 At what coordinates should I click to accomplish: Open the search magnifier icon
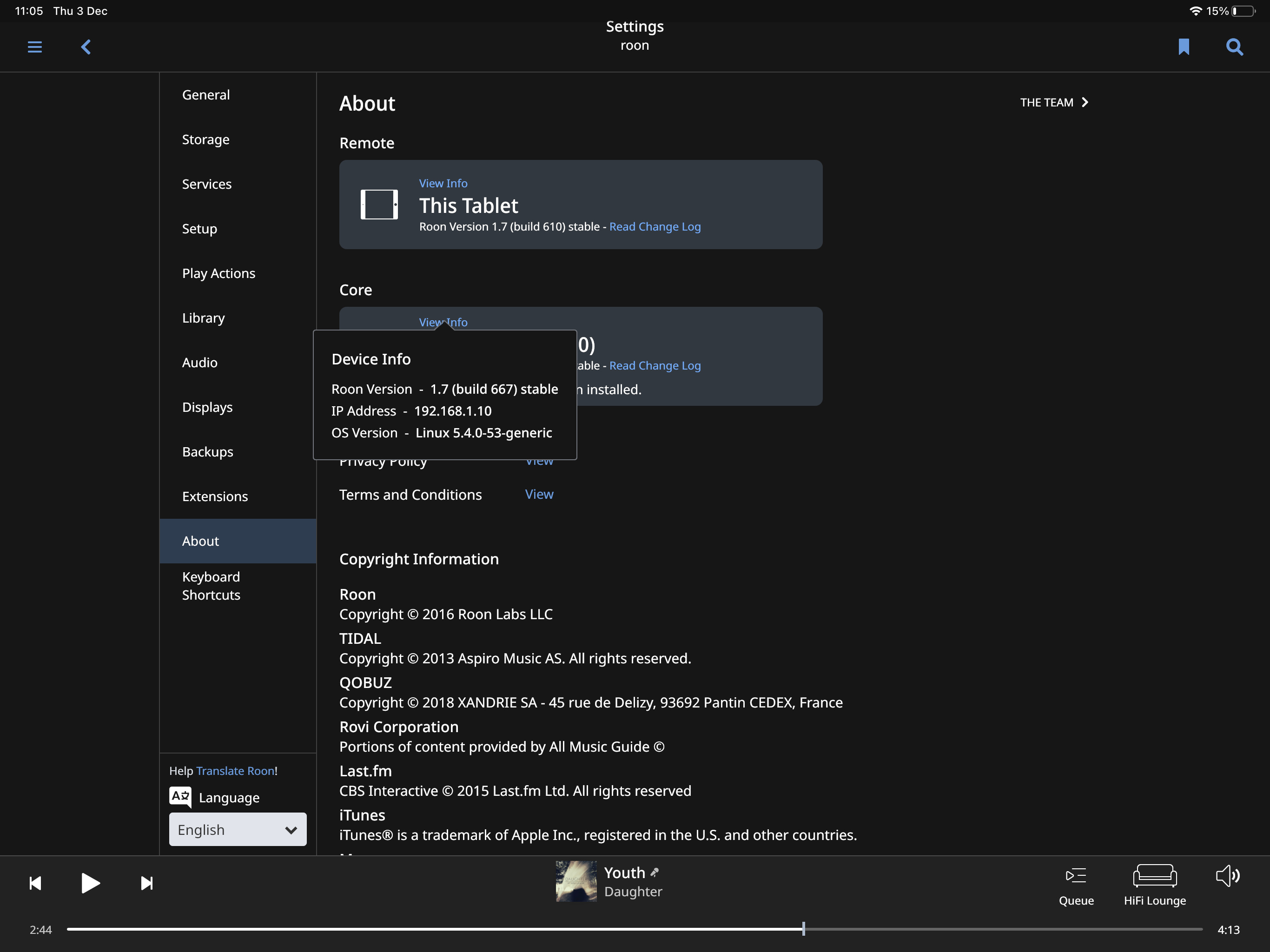1234,46
